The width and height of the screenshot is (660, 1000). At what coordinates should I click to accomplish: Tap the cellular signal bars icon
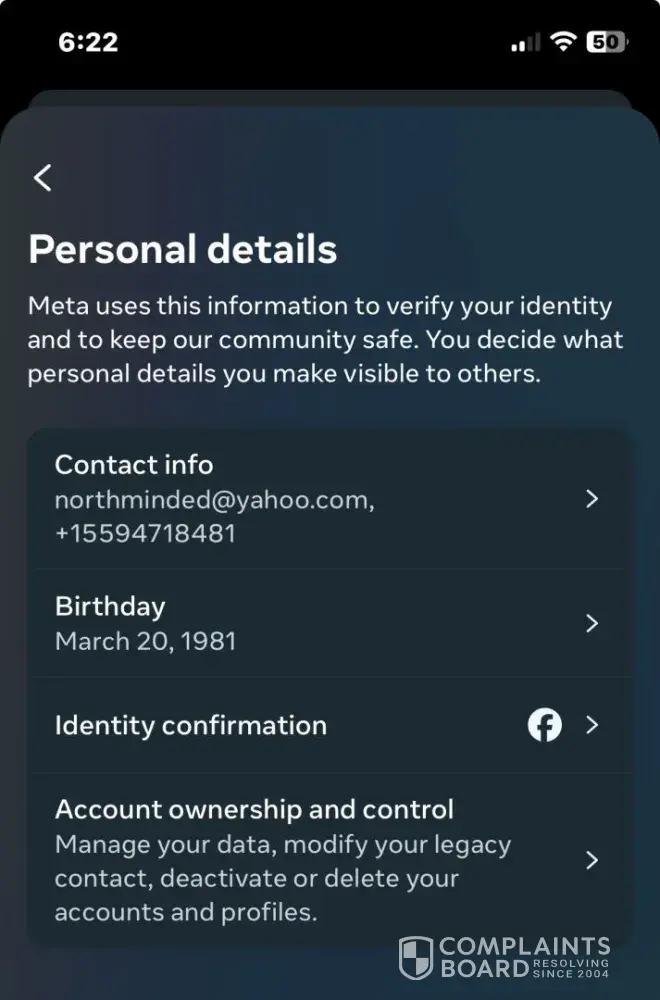point(525,43)
